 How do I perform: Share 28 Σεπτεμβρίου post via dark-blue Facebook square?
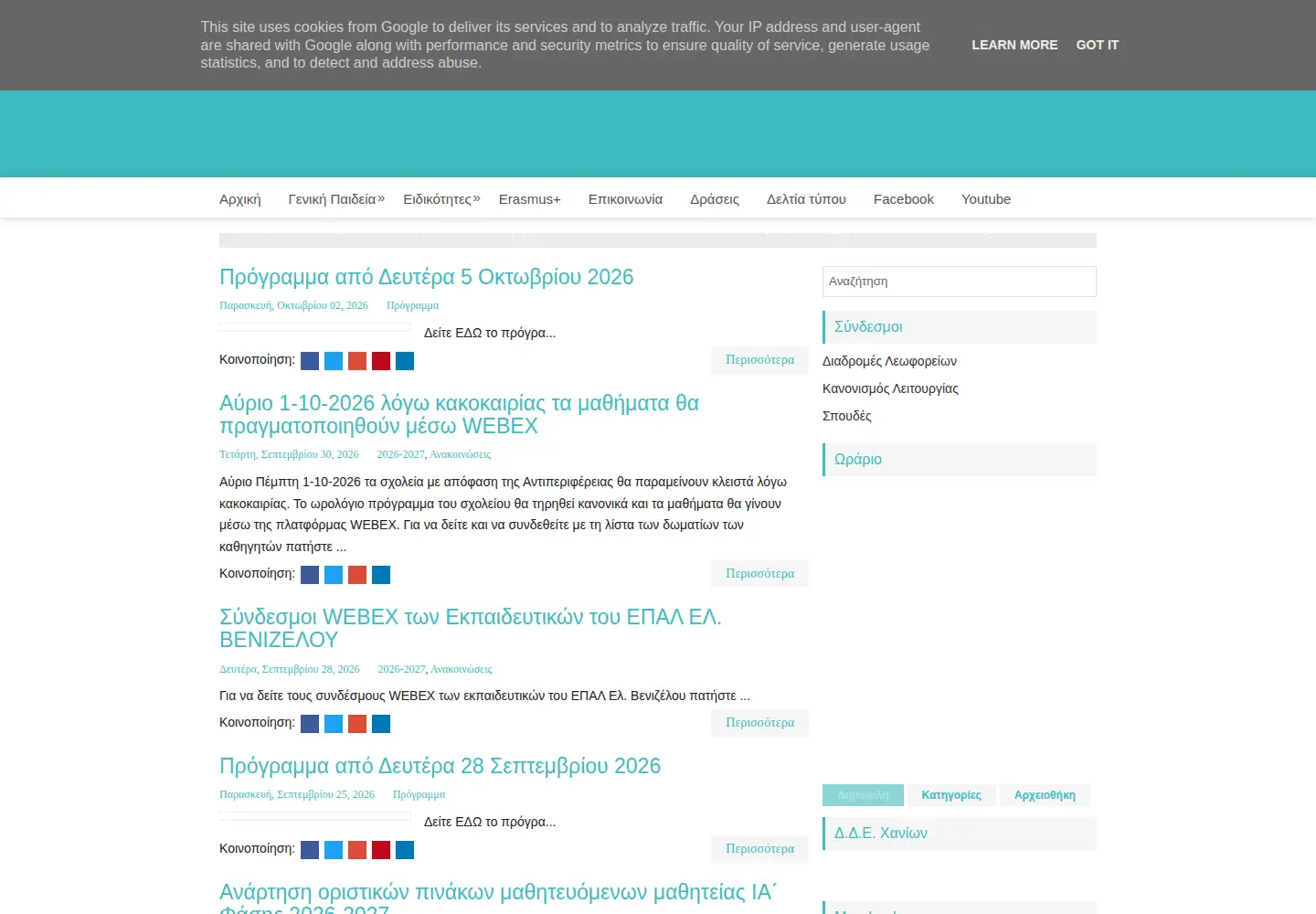coord(310,850)
